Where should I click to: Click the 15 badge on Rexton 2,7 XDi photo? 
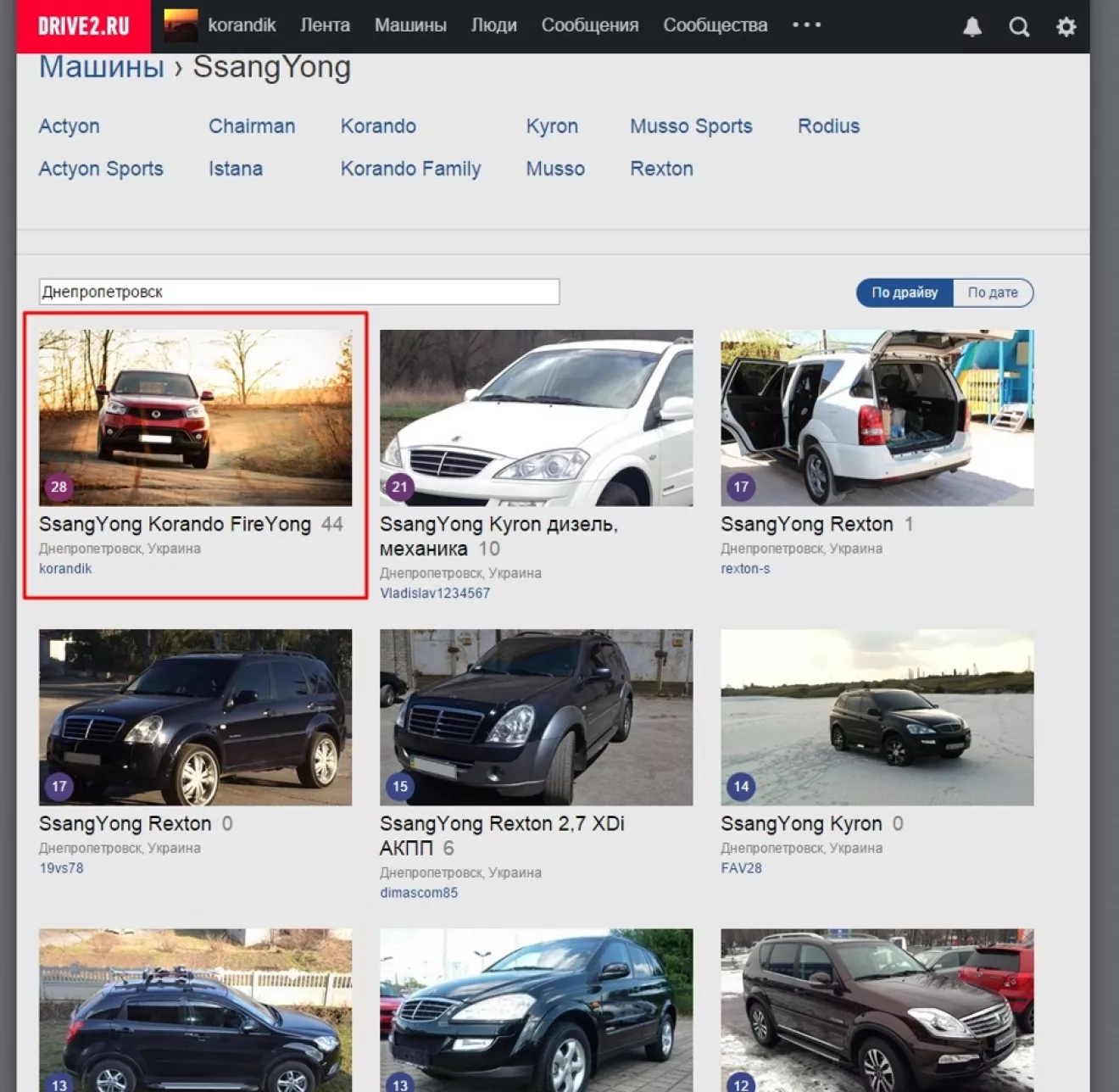click(399, 786)
